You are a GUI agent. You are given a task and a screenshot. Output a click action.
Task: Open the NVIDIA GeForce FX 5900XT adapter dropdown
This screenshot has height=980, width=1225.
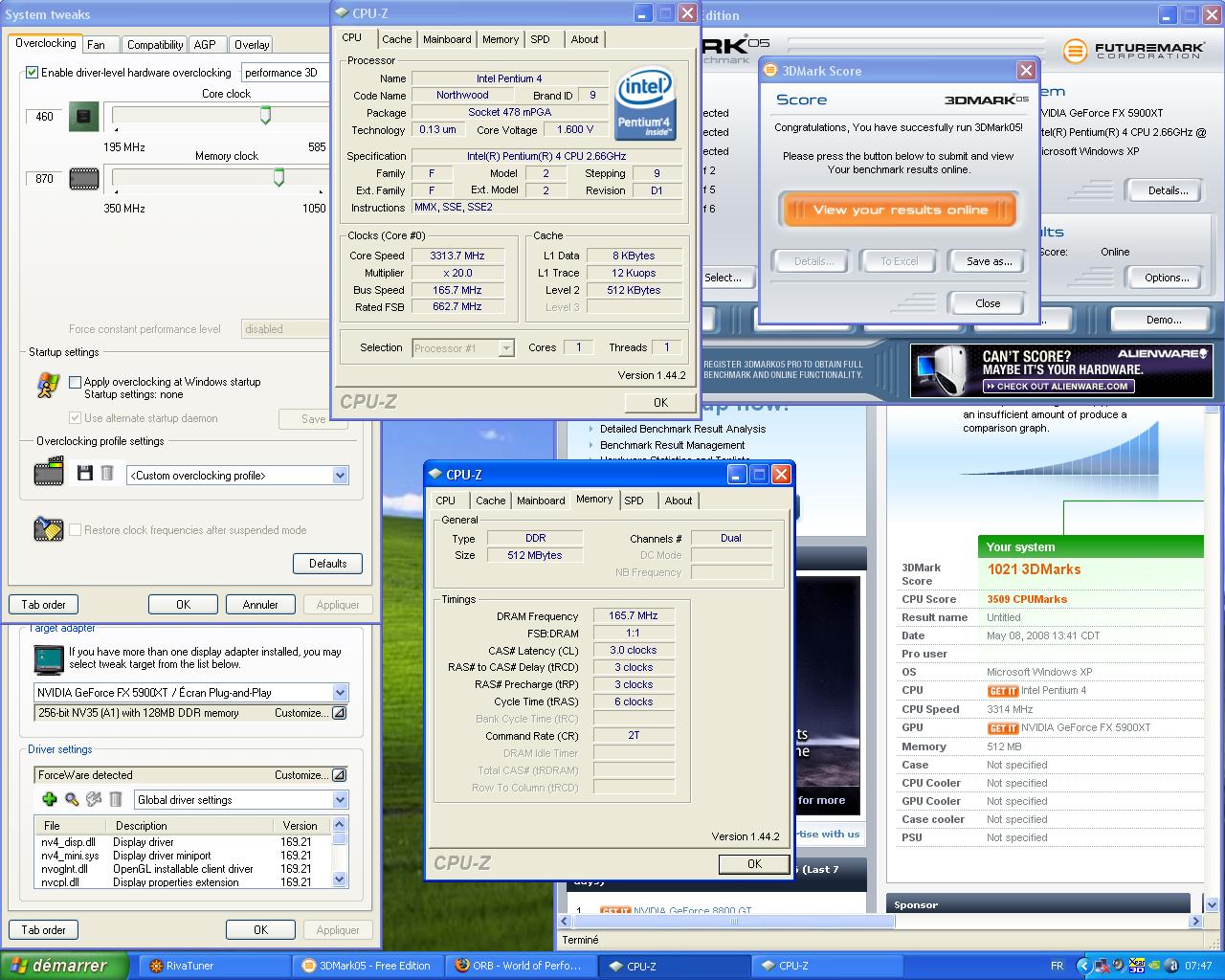(x=191, y=693)
